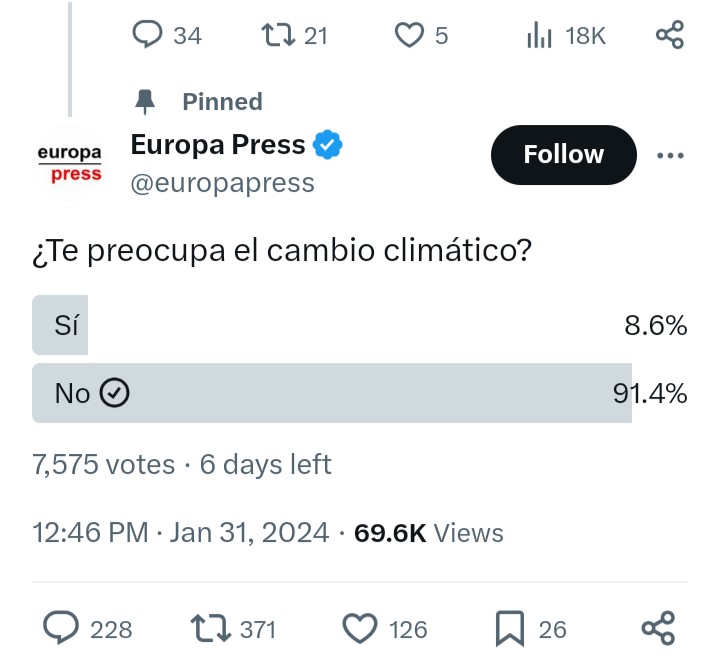720x666 pixels.
Task: Reply to Europa Press poll with 228 comments
Action: click(61, 628)
